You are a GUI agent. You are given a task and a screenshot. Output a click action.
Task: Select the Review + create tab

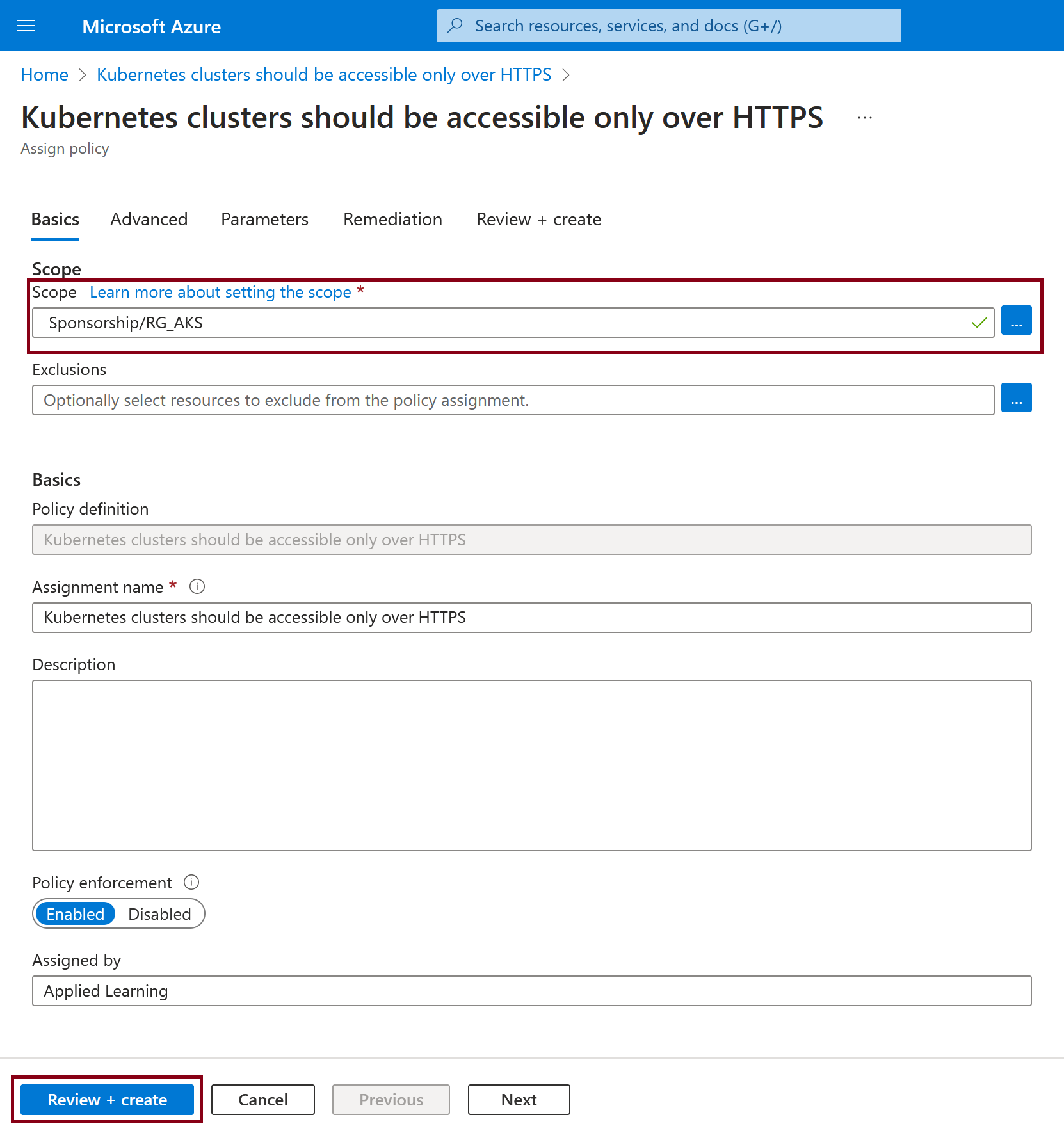[538, 220]
